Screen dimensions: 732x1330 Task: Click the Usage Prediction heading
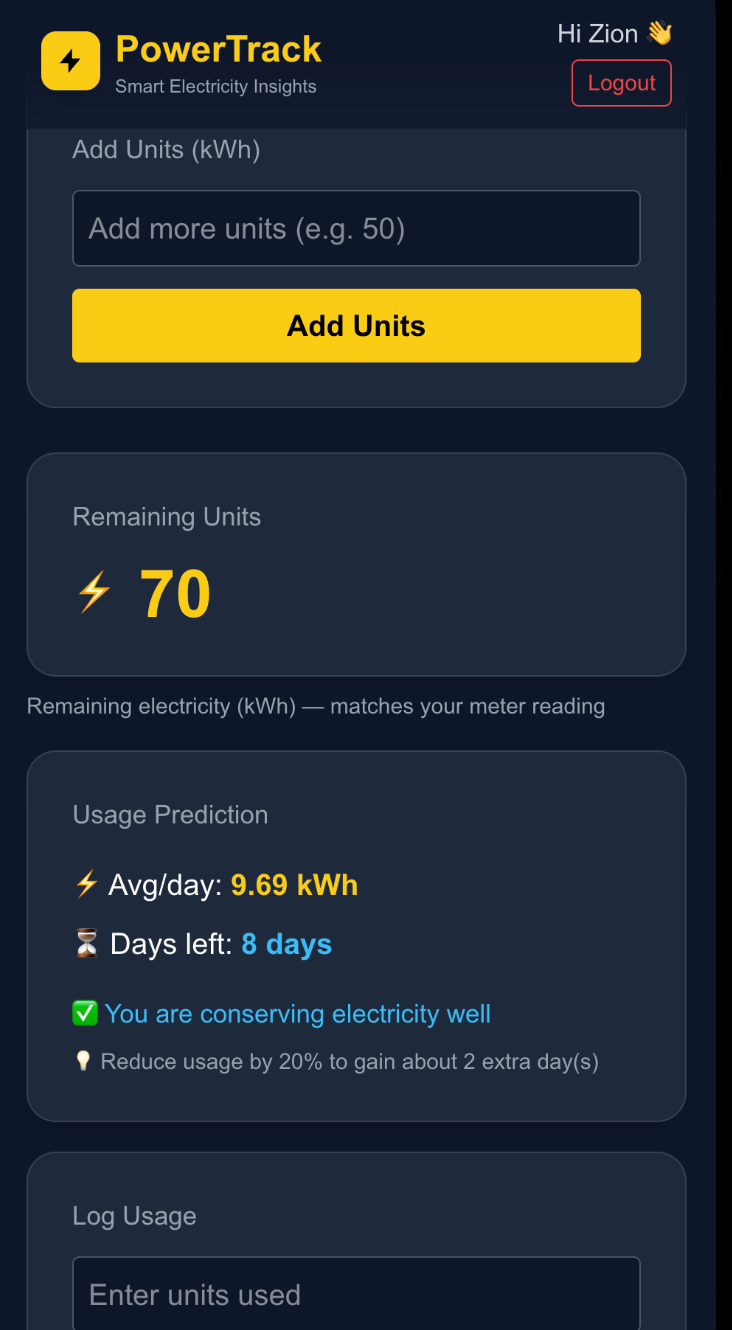coord(170,815)
